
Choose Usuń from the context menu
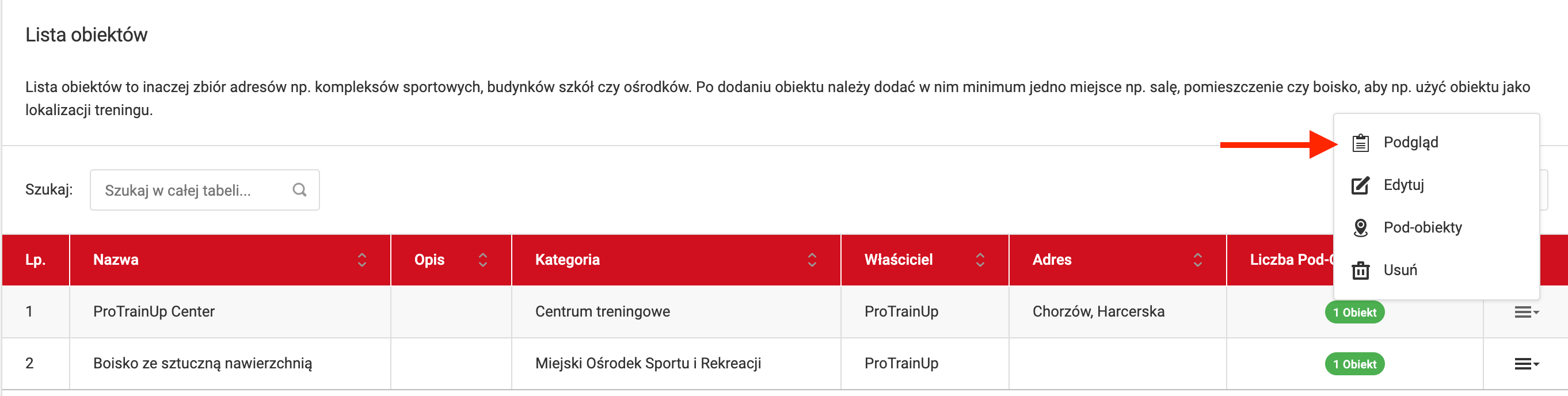[x=1400, y=270]
